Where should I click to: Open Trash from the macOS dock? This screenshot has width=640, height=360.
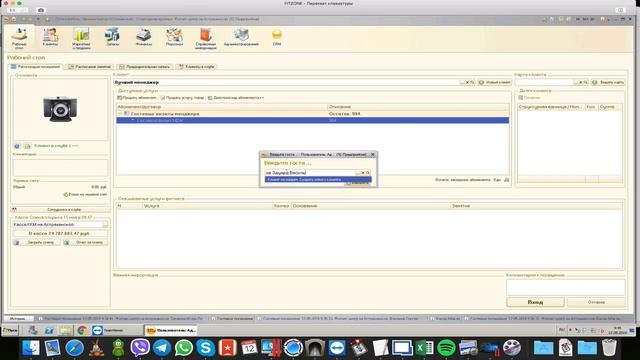(609, 348)
